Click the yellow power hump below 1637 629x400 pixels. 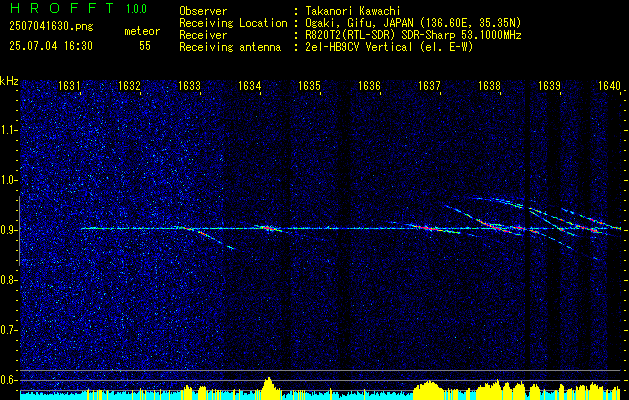429,388
